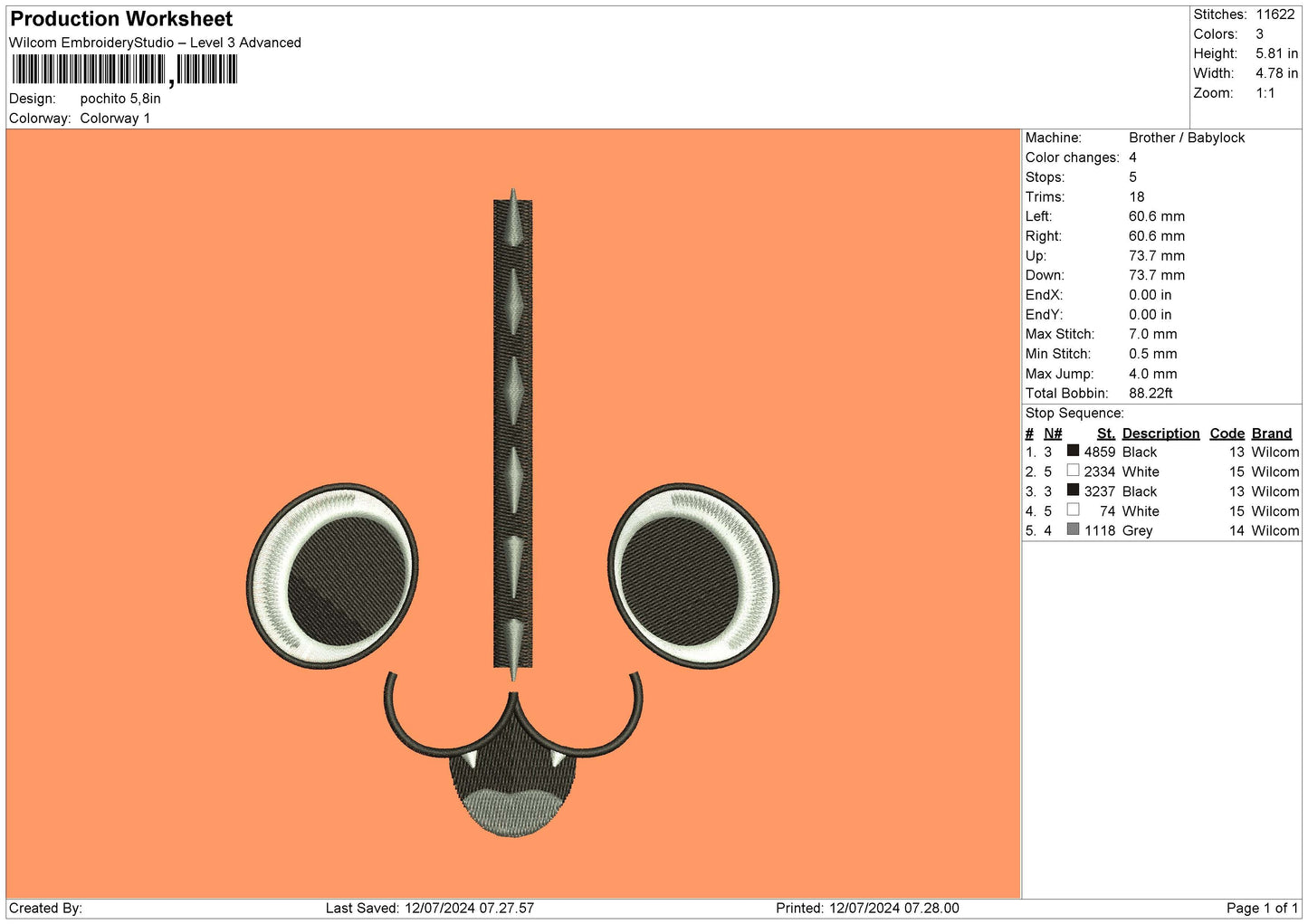The width and height of the screenshot is (1308, 924).
Task: Click the Stitches value '11622'
Action: pos(1275,14)
